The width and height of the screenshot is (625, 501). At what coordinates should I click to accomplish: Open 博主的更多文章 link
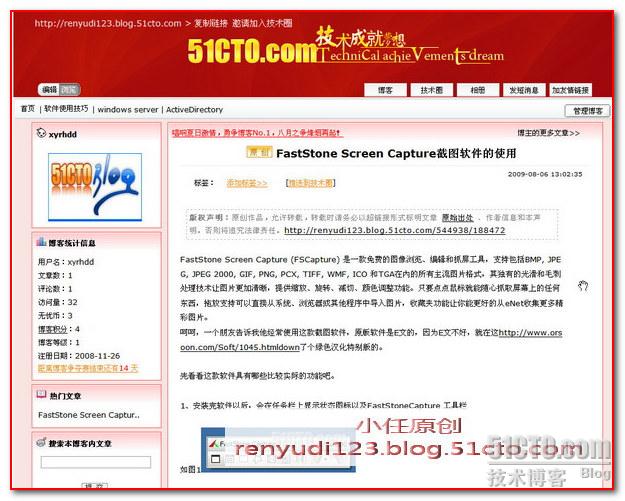548,133
